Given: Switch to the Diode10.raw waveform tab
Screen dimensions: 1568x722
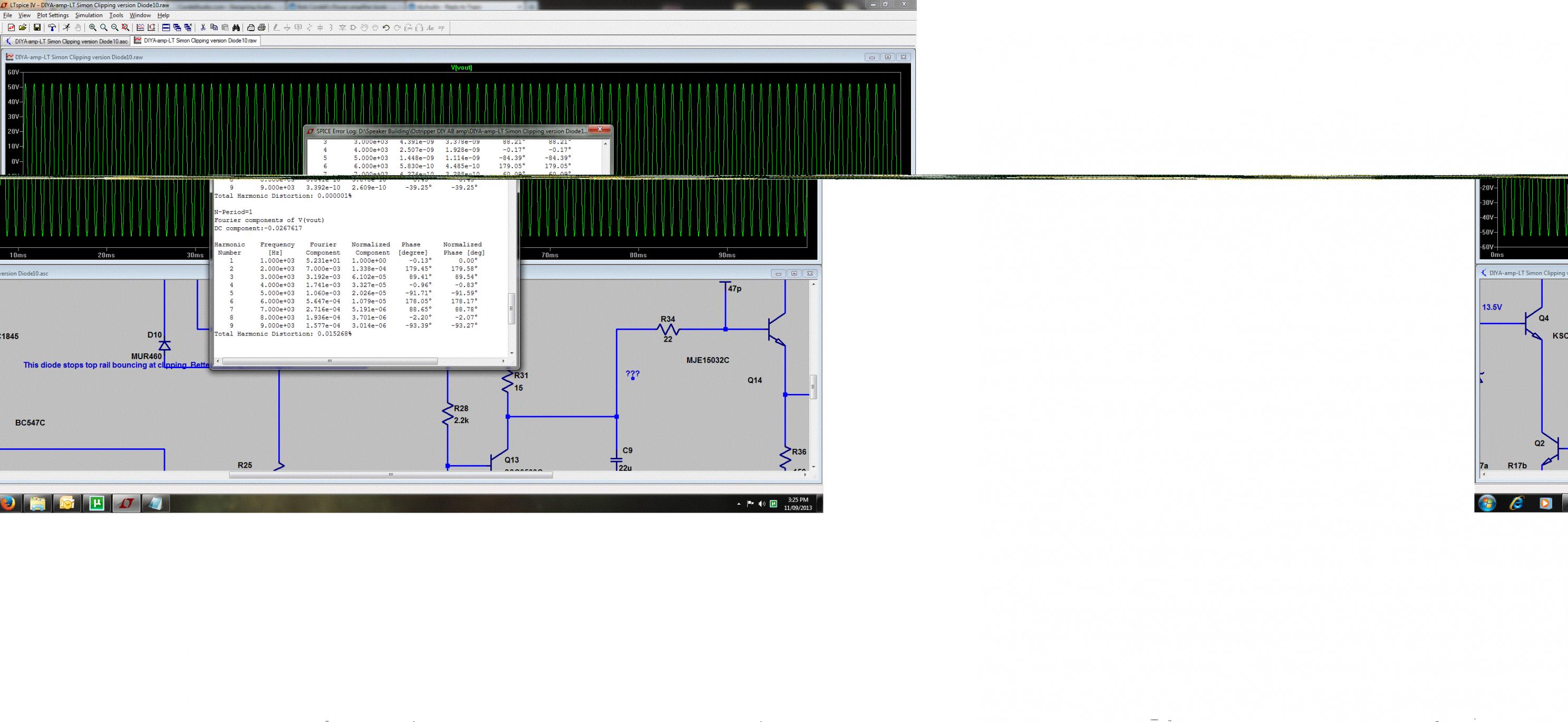Looking at the screenshot, I should click(196, 40).
